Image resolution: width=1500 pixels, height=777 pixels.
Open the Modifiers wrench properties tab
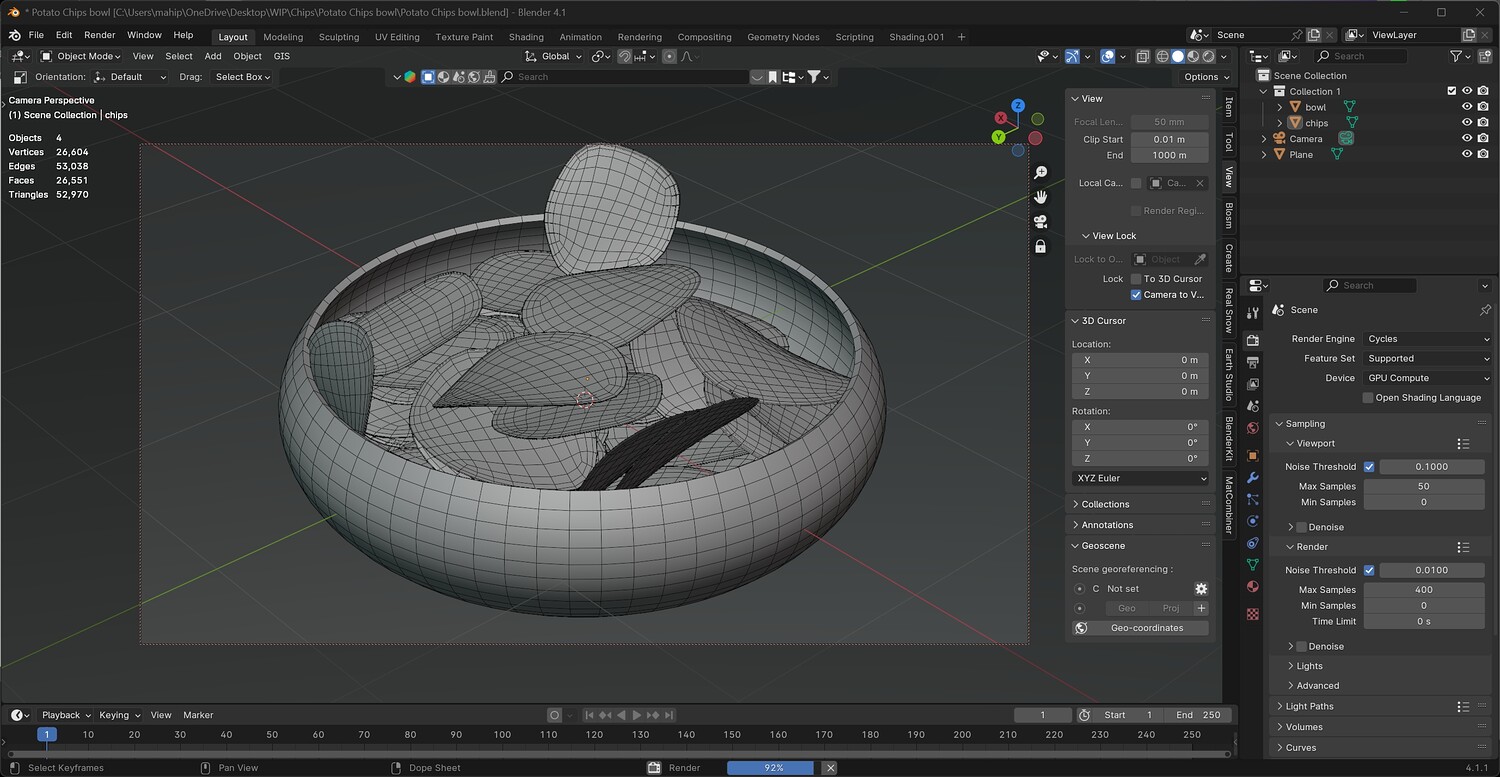point(1252,477)
